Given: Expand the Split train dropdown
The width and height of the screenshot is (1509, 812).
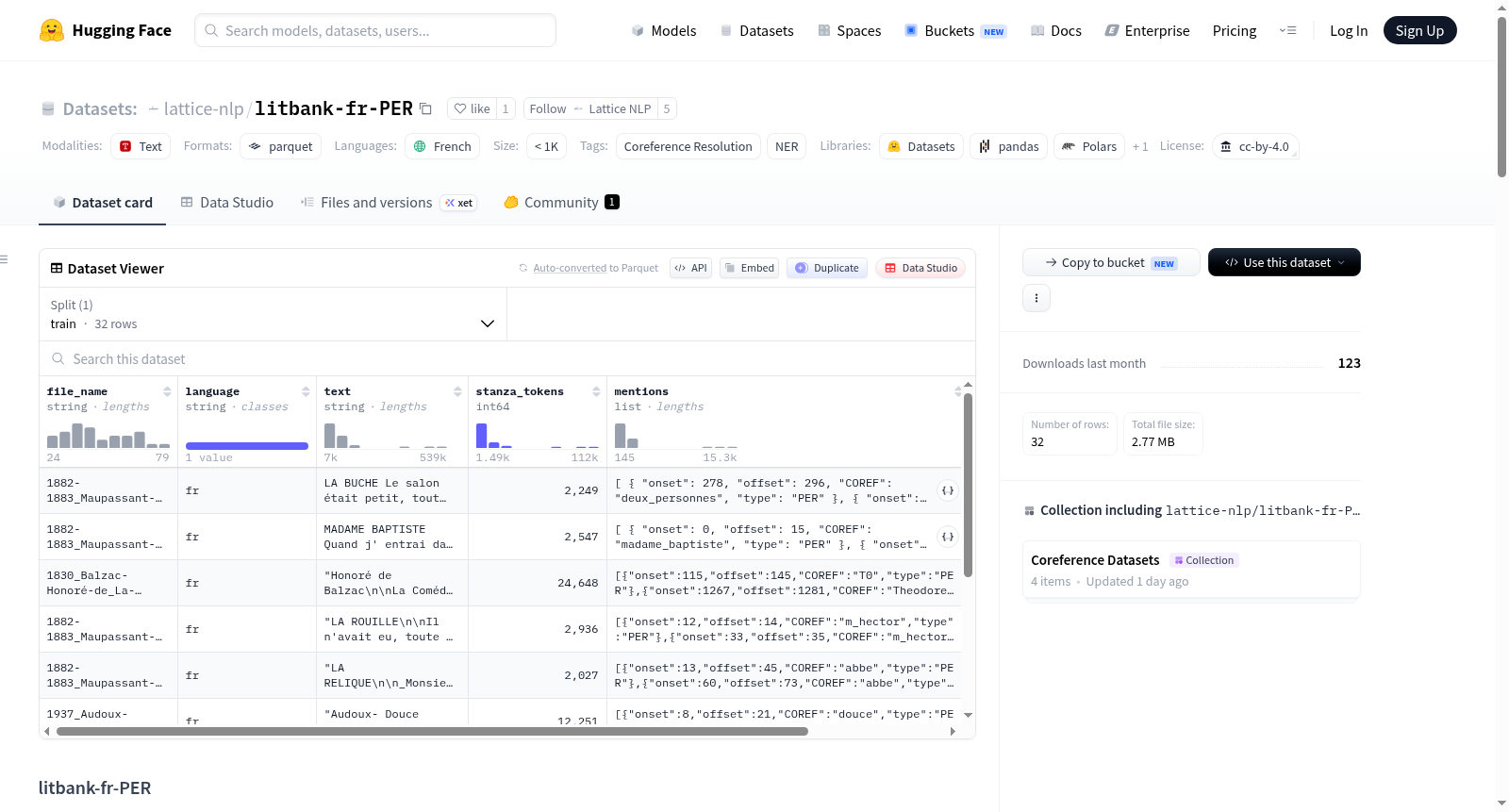Looking at the screenshot, I should pyautogui.click(x=273, y=314).
